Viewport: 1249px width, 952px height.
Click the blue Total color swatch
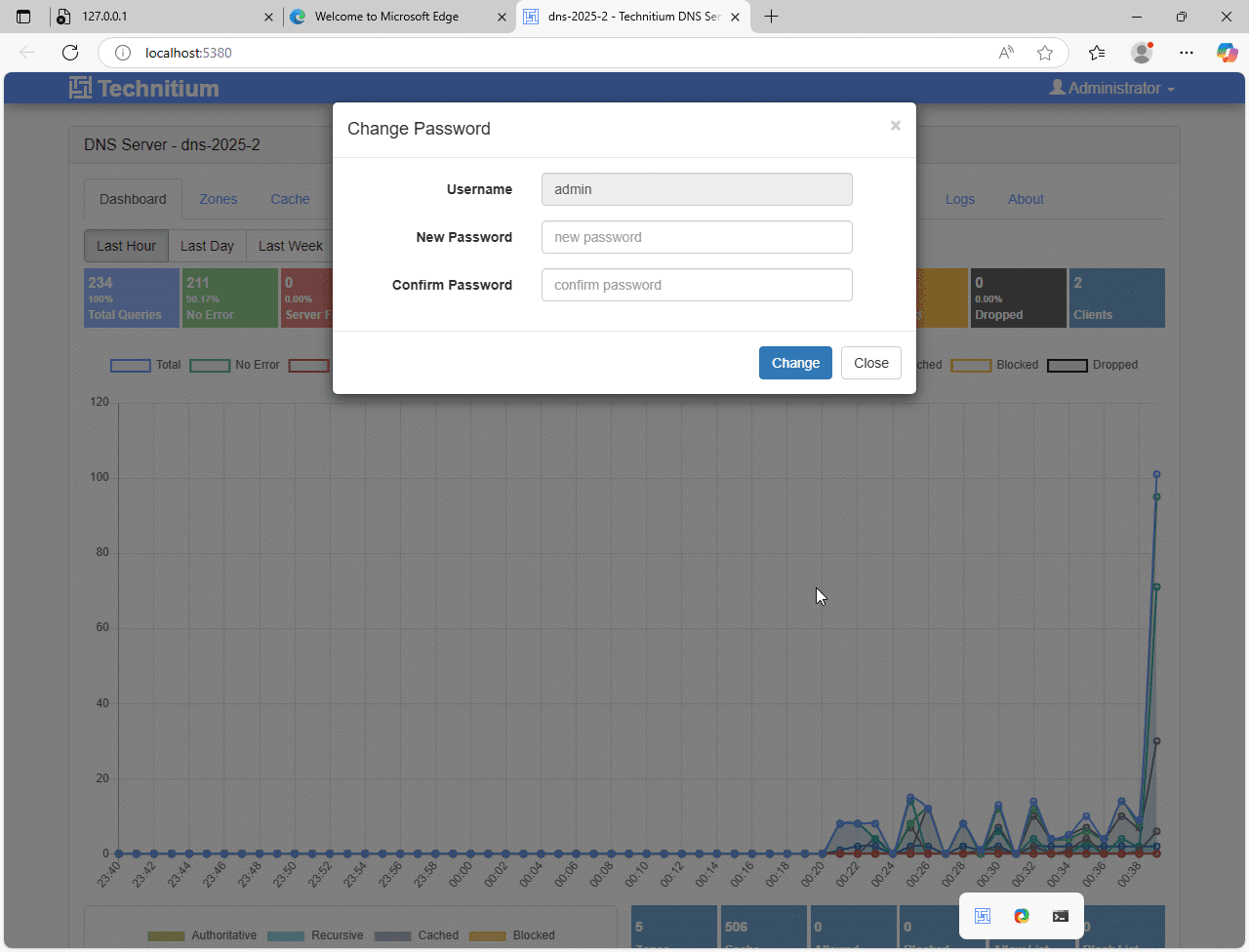(130, 365)
